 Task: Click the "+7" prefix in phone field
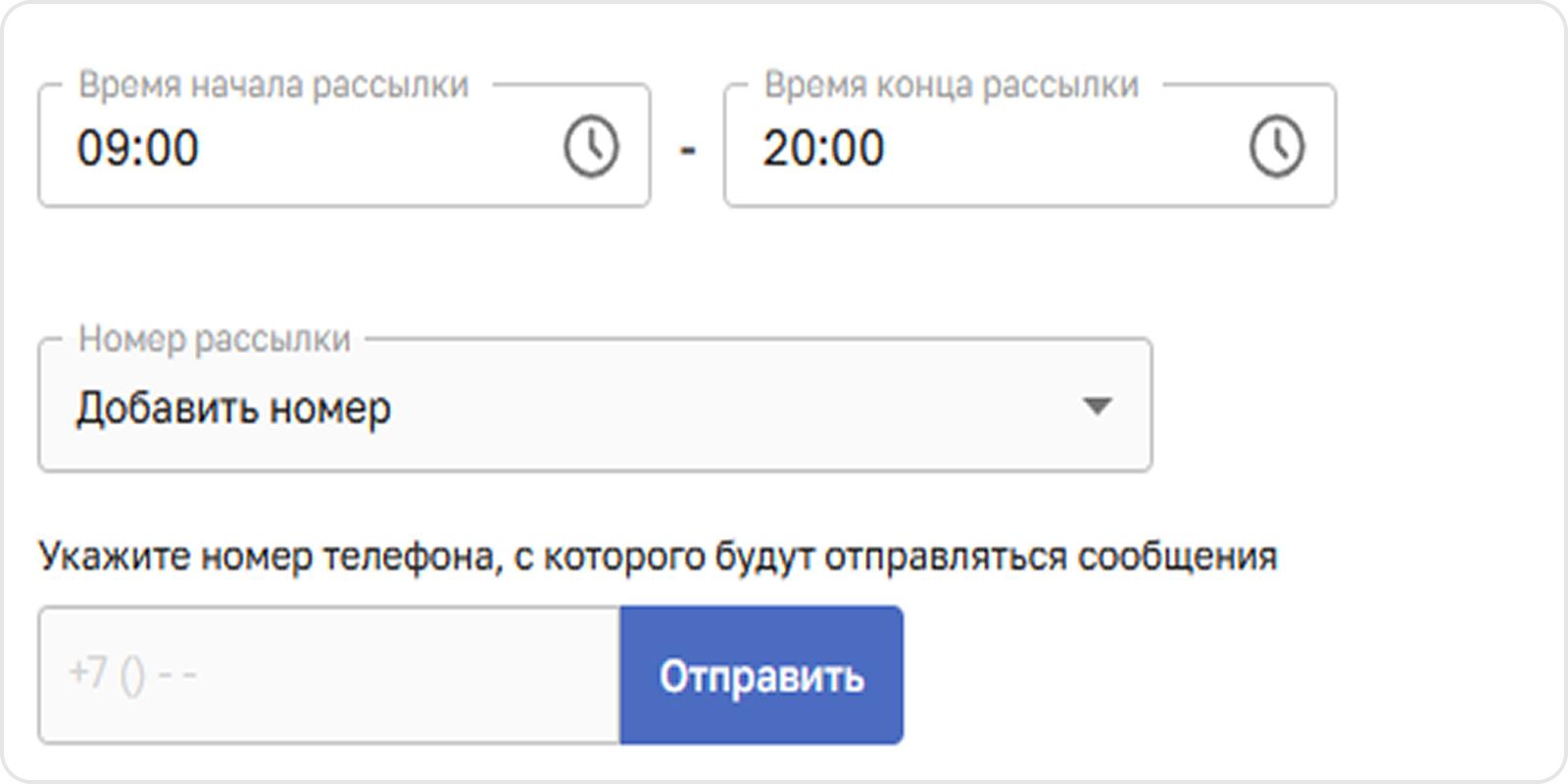tap(88, 673)
